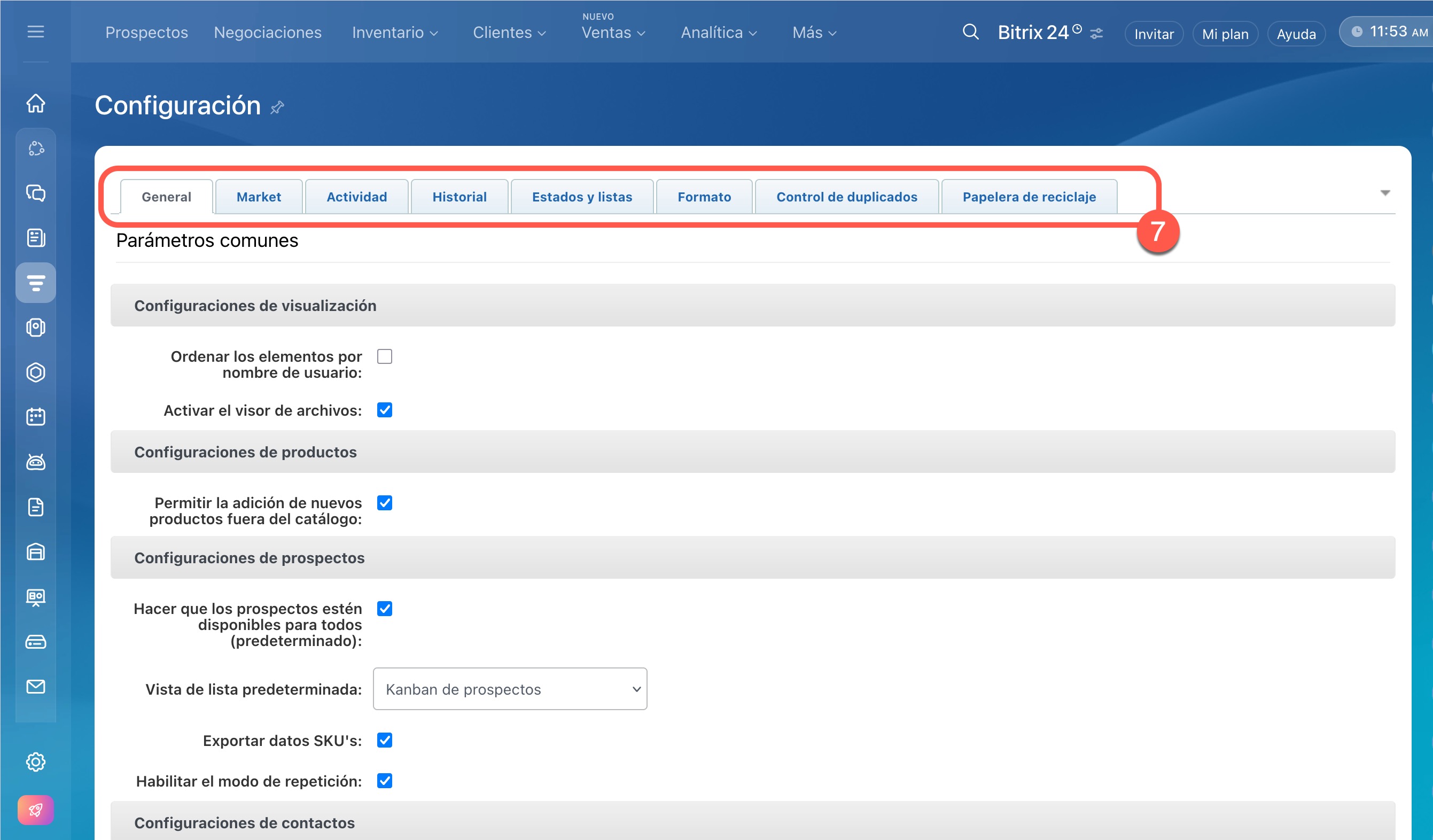Viewport: 1433px width, 840px height.
Task: Toggle Exportar datos SKU's checkbox
Action: tap(384, 740)
